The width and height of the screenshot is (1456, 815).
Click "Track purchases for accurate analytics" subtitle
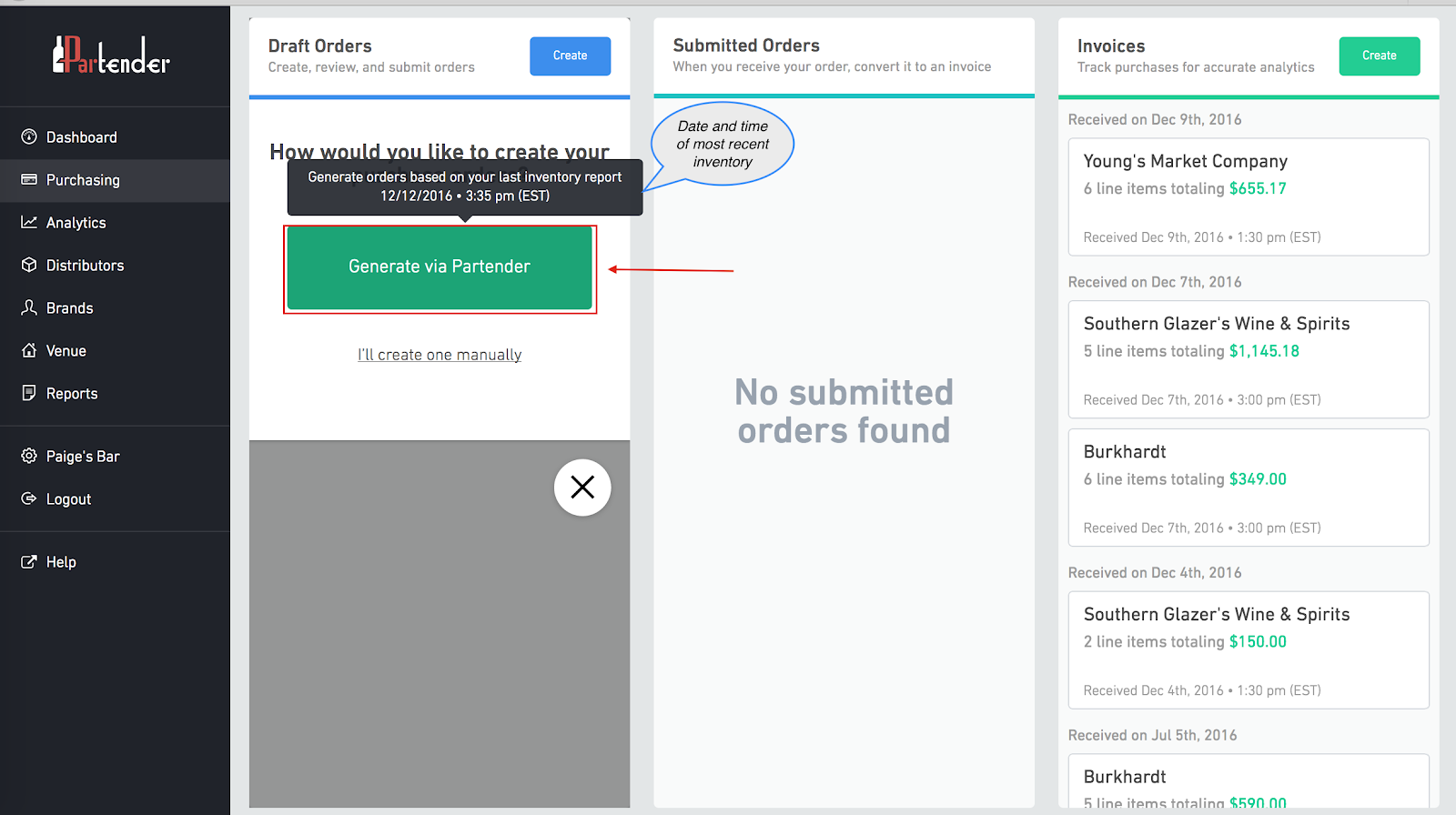[x=1196, y=67]
